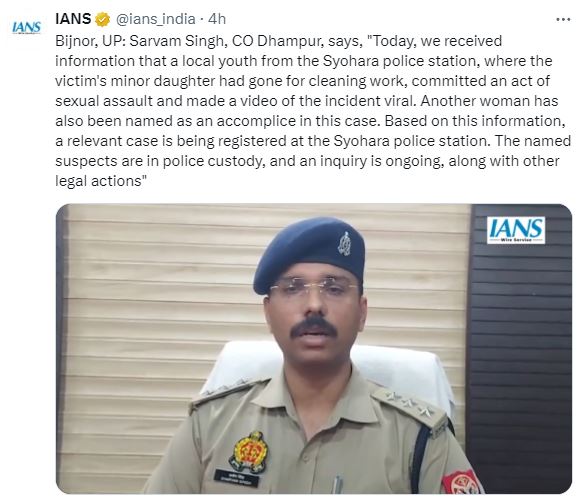Click the officer's eyeglasses in the video
The image size is (579, 500).
click(314, 288)
